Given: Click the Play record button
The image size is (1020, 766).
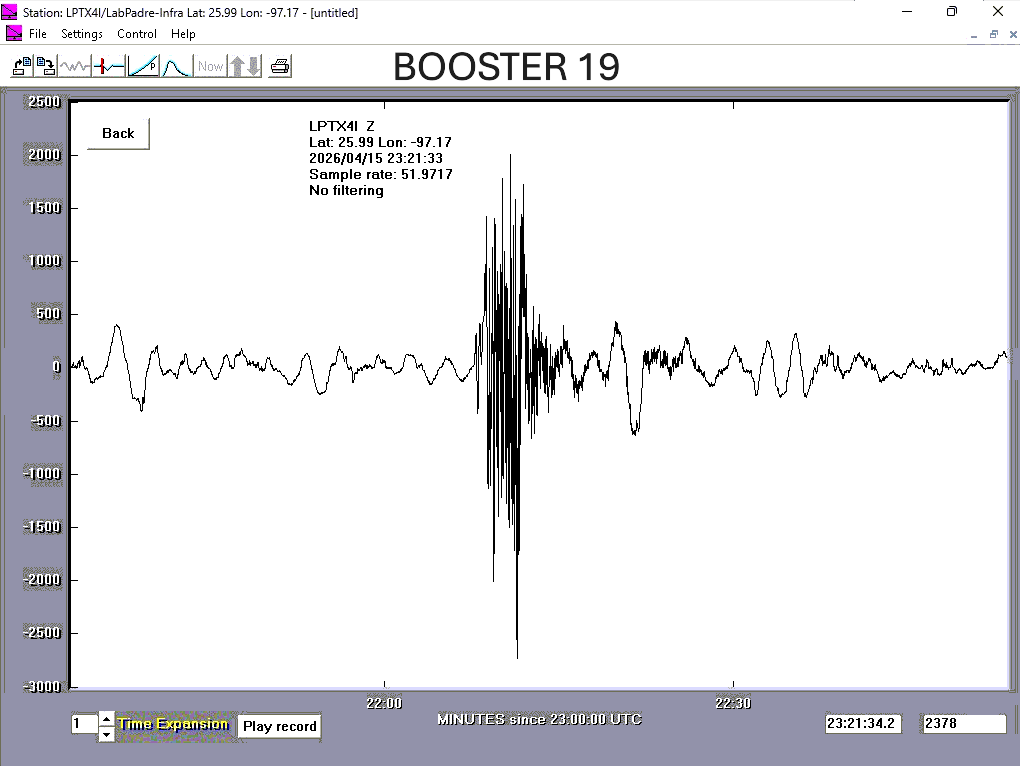Looking at the screenshot, I should click(x=280, y=726).
